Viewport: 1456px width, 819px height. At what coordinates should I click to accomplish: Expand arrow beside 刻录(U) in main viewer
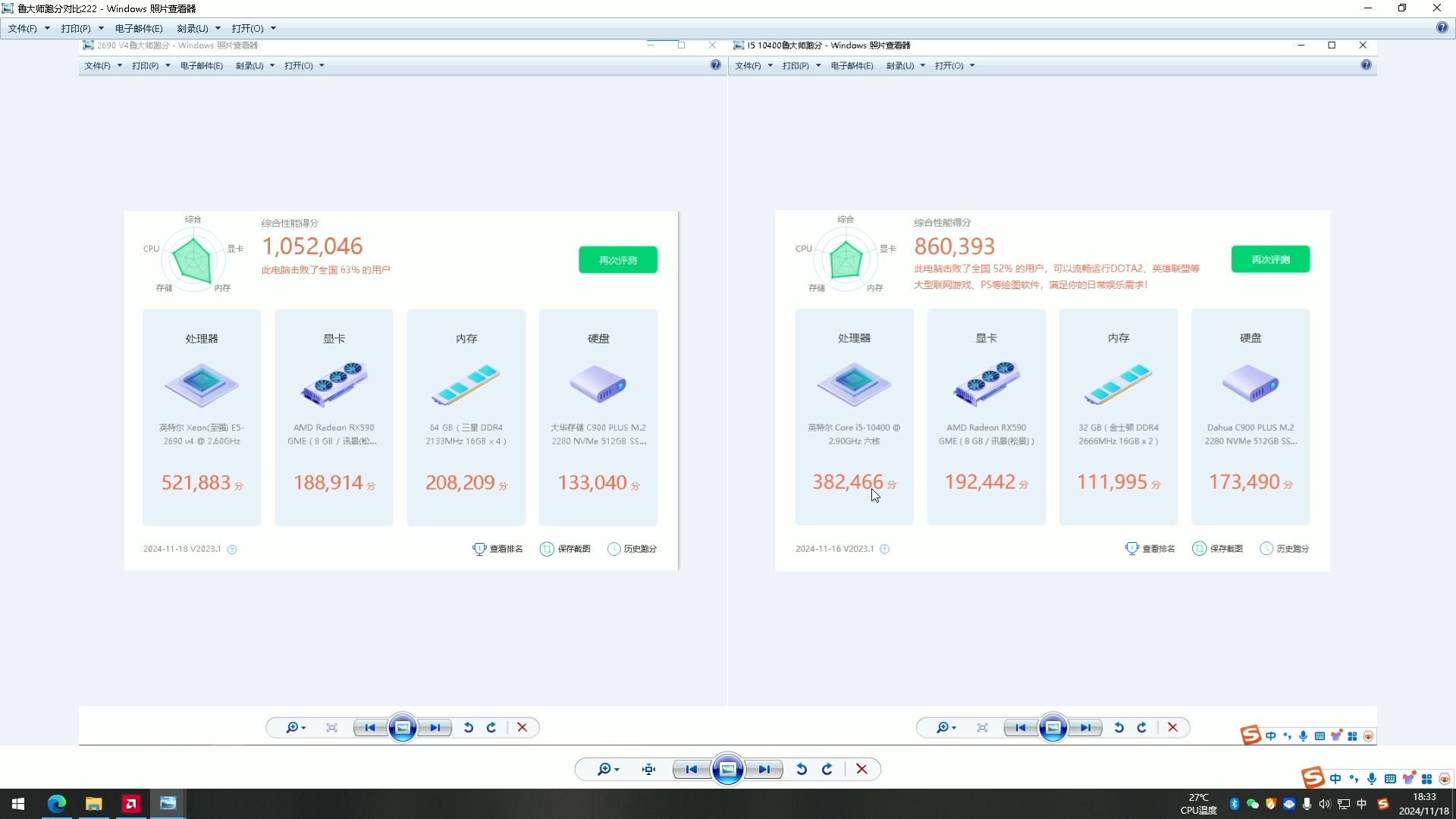pyautogui.click(x=218, y=28)
